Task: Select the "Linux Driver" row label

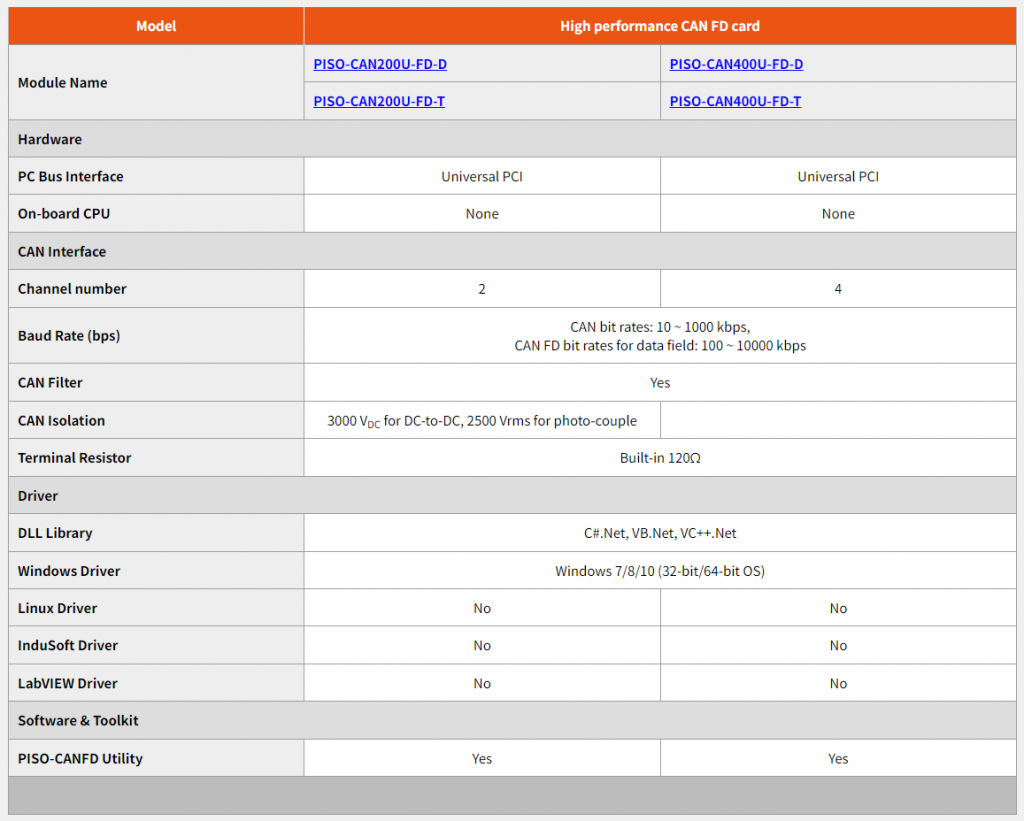Action: pos(57,608)
